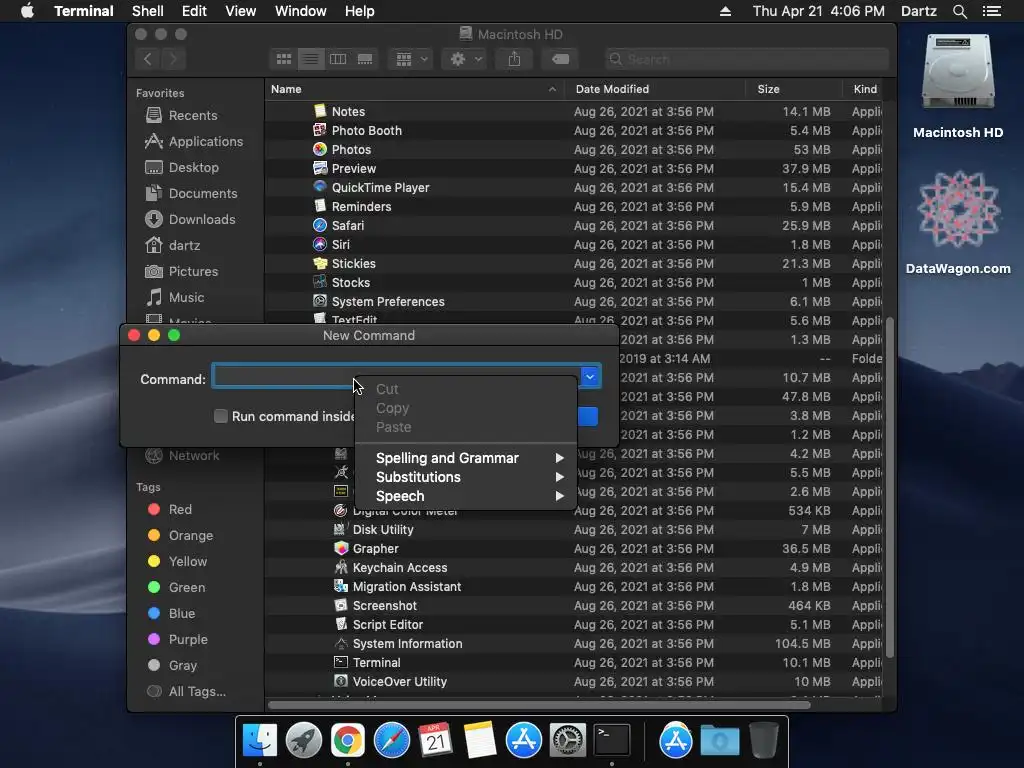Image resolution: width=1024 pixels, height=768 pixels.
Task: Open the Window menu
Action: tap(300, 11)
